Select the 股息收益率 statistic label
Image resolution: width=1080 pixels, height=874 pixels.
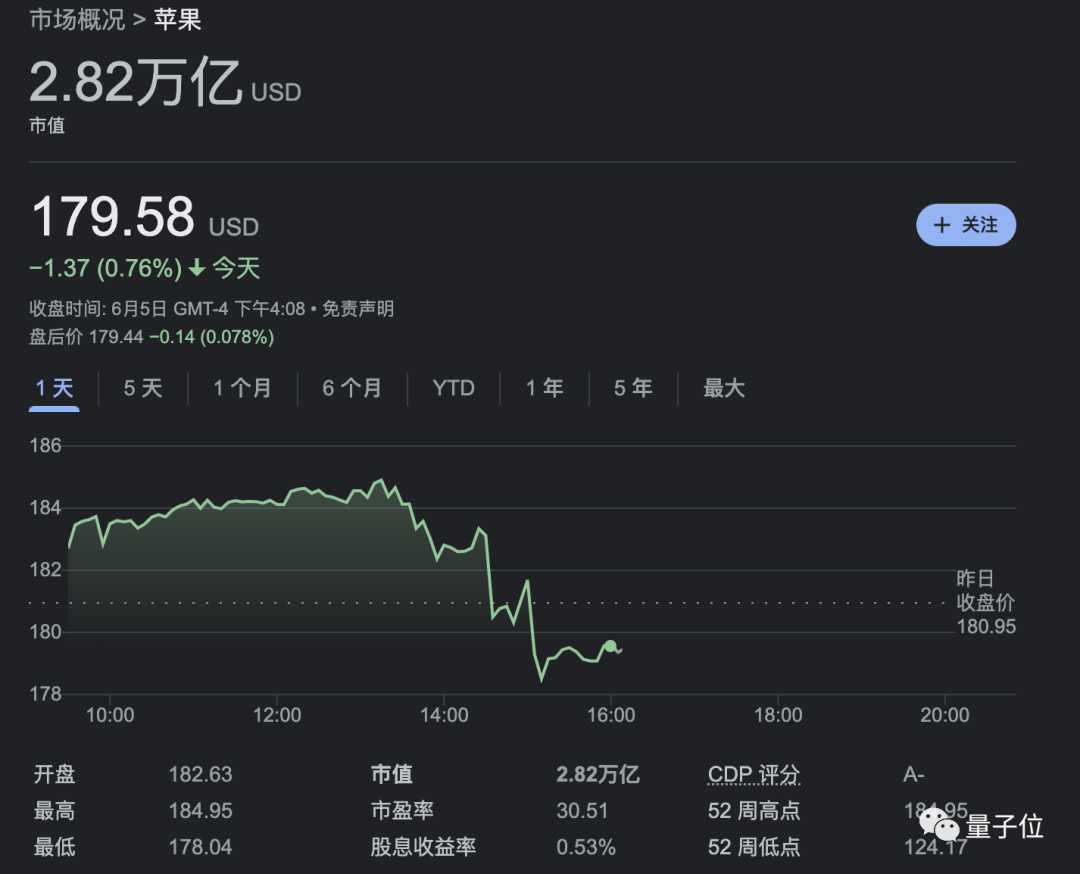pos(423,847)
